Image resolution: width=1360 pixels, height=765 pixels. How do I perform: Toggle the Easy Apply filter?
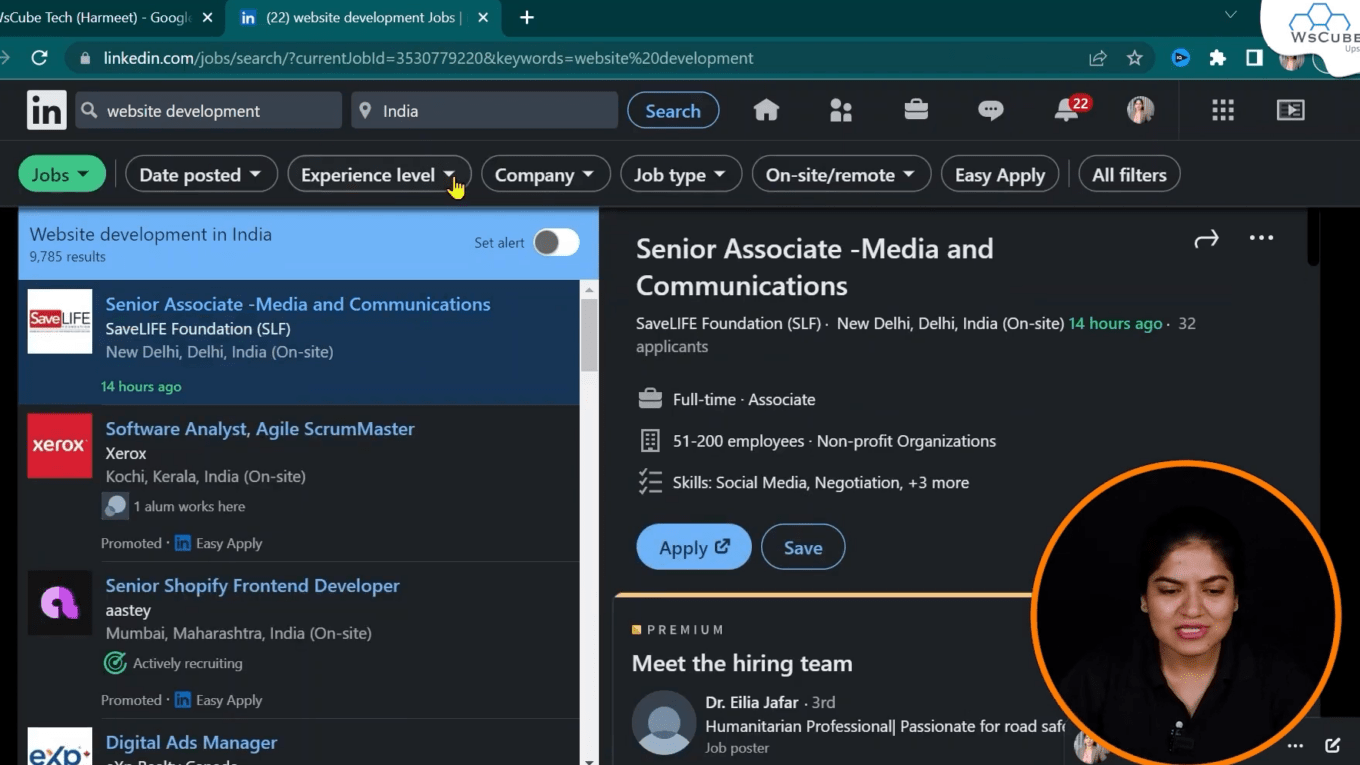(x=999, y=175)
